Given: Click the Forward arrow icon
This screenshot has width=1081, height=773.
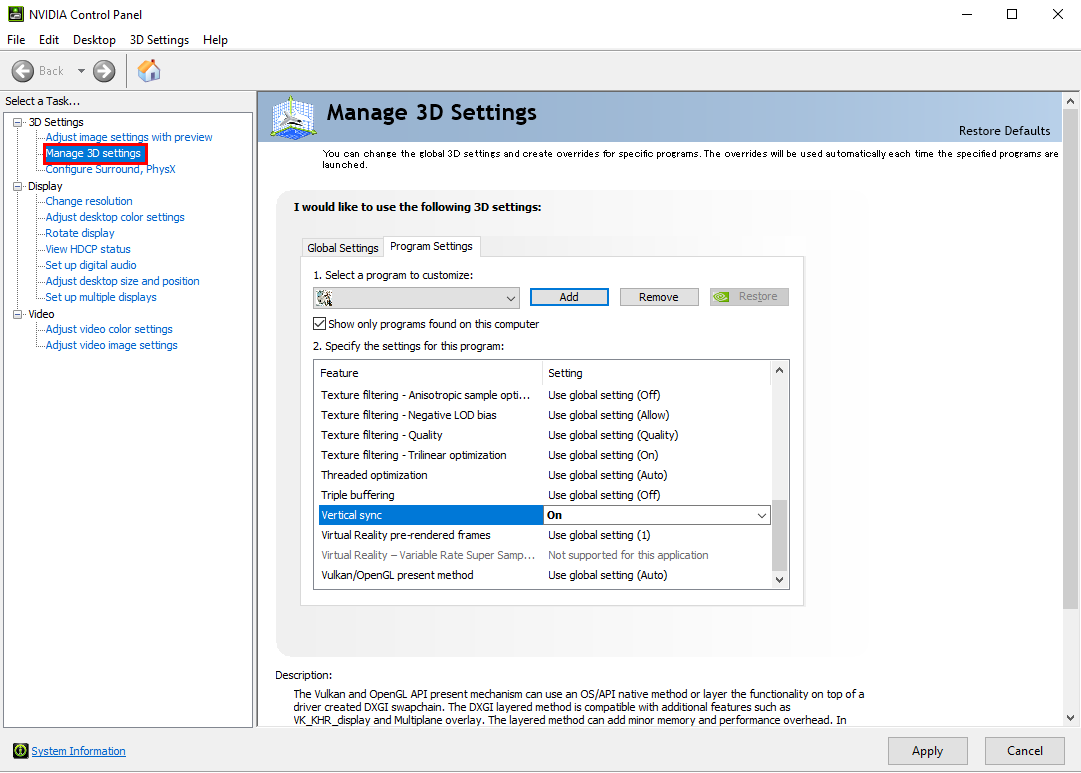Looking at the screenshot, I should coord(104,71).
